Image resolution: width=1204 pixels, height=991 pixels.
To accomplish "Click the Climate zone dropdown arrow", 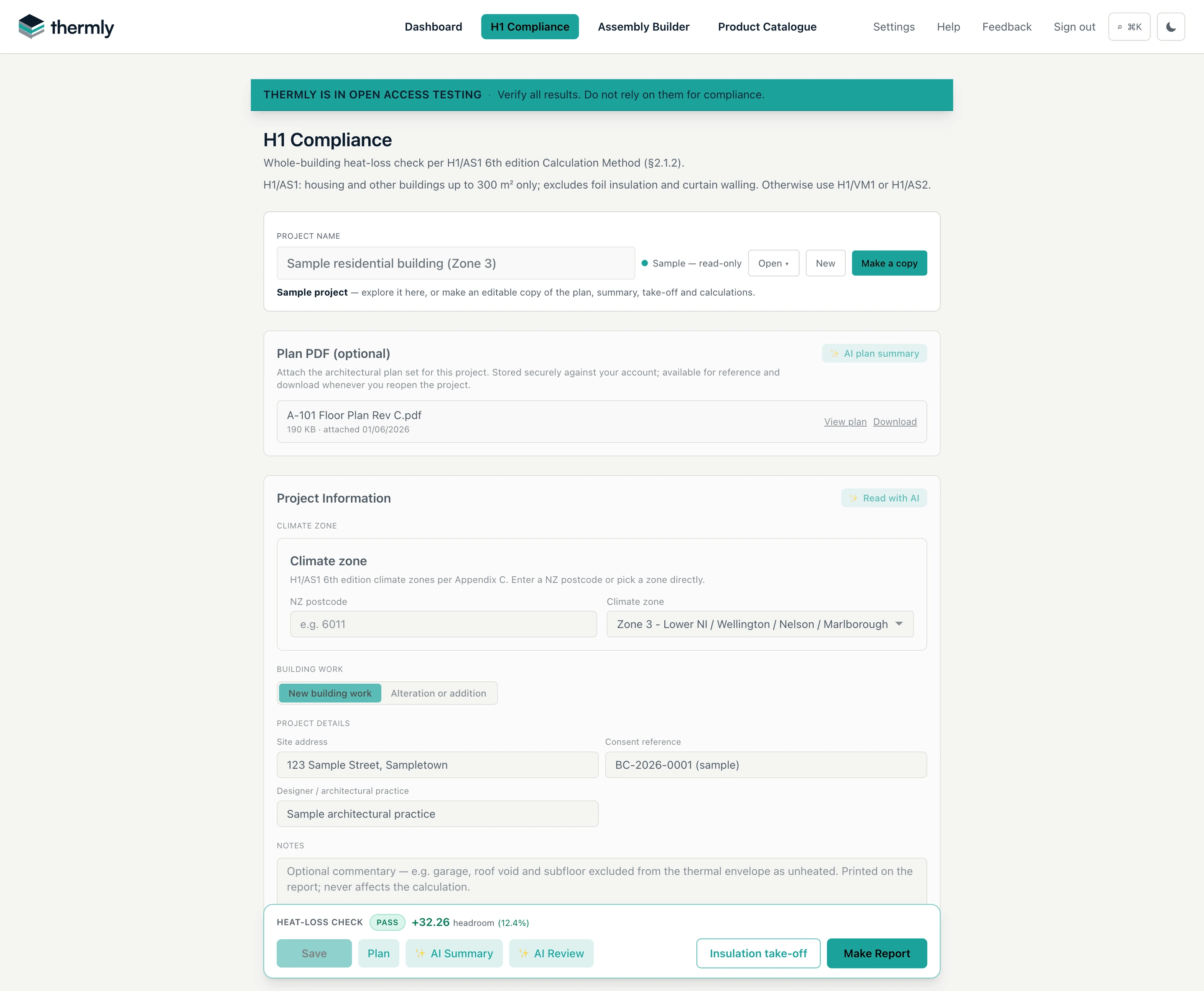I will point(899,624).
